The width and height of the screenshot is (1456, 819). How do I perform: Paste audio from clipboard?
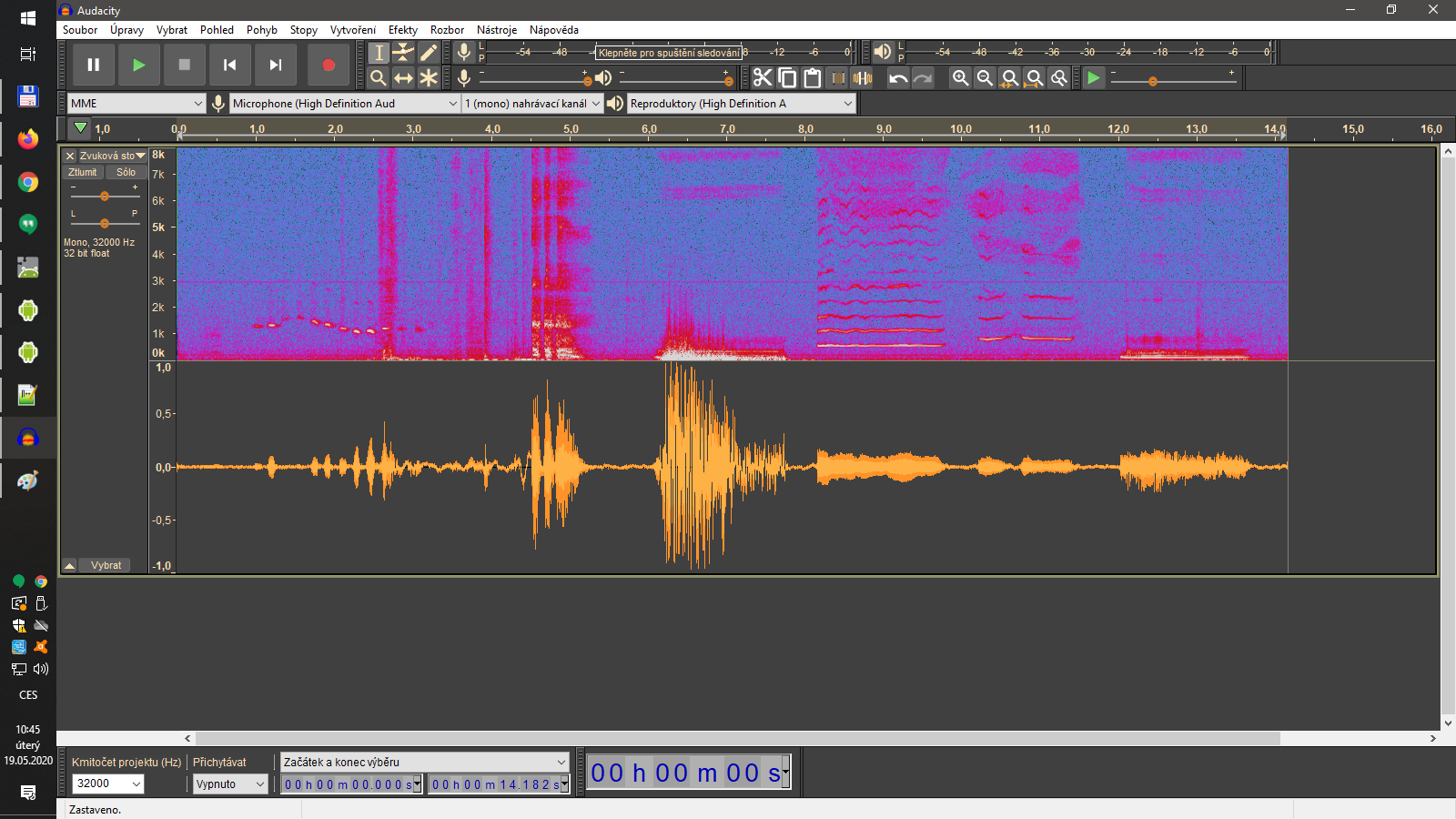(814, 77)
